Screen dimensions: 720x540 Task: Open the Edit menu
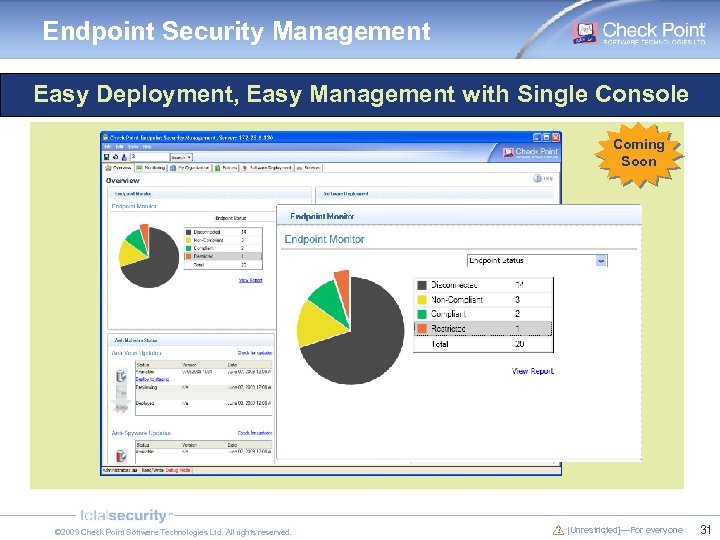[x=119, y=147]
